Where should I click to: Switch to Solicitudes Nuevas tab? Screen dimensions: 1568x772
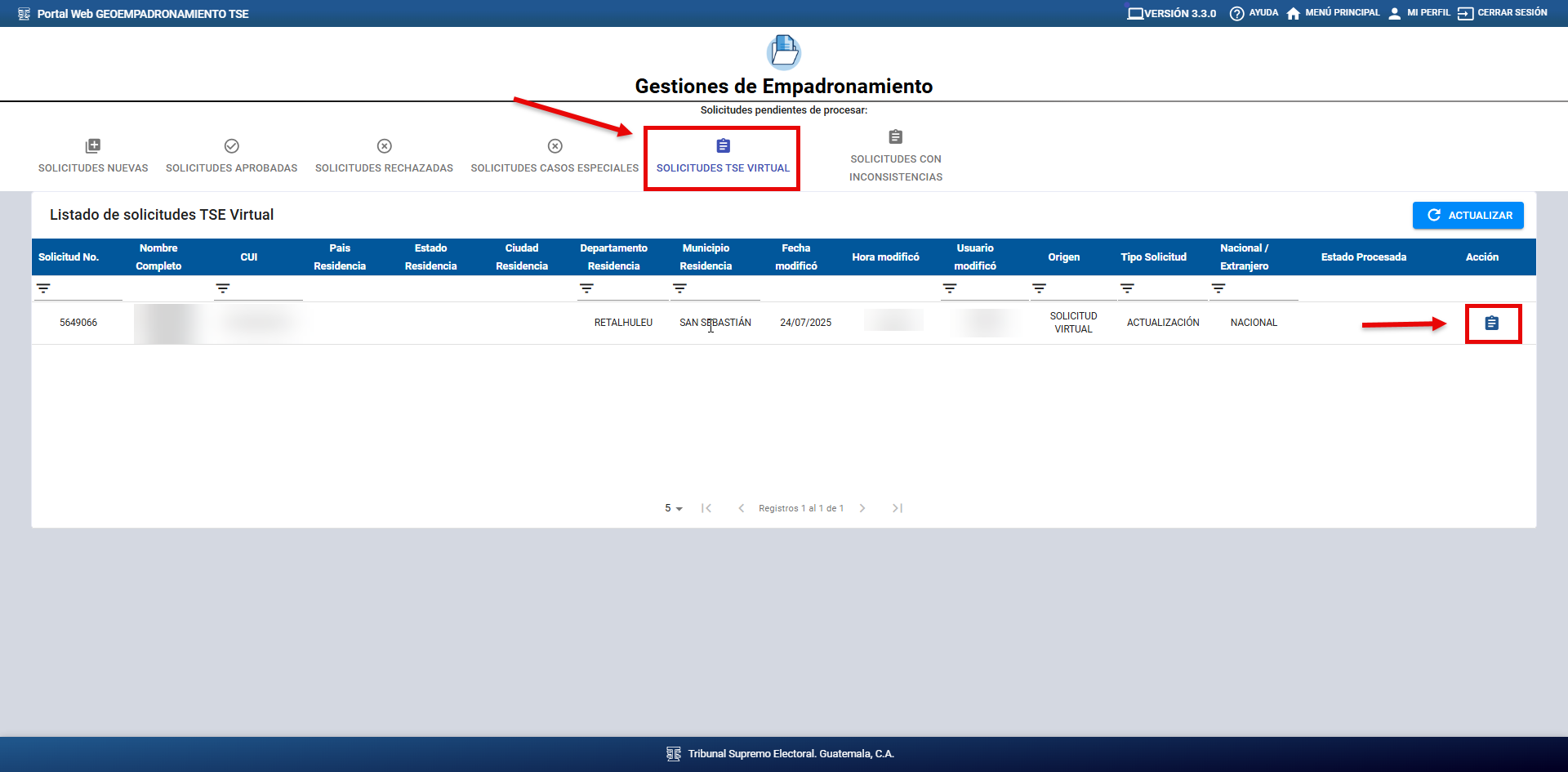pos(93,157)
